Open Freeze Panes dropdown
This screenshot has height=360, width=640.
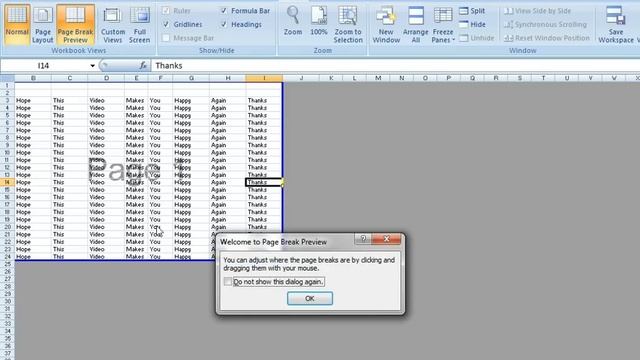click(443, 24)
